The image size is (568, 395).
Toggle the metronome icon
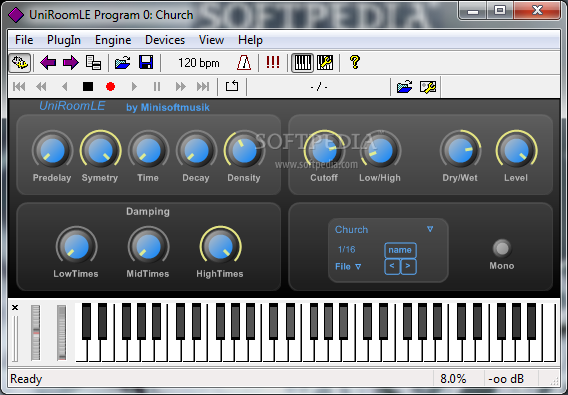coord(244,62)
